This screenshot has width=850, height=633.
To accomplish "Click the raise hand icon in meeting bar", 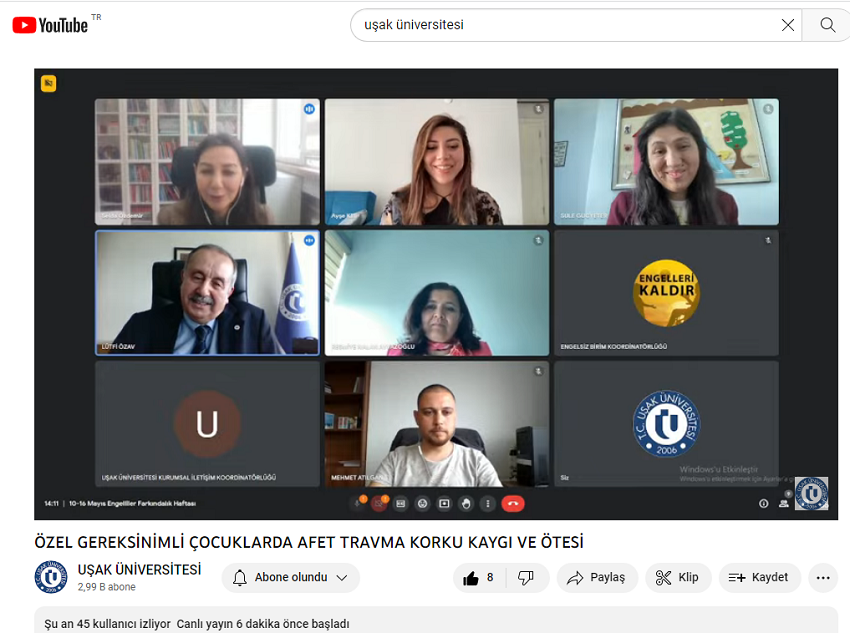I will coord(466,503).
